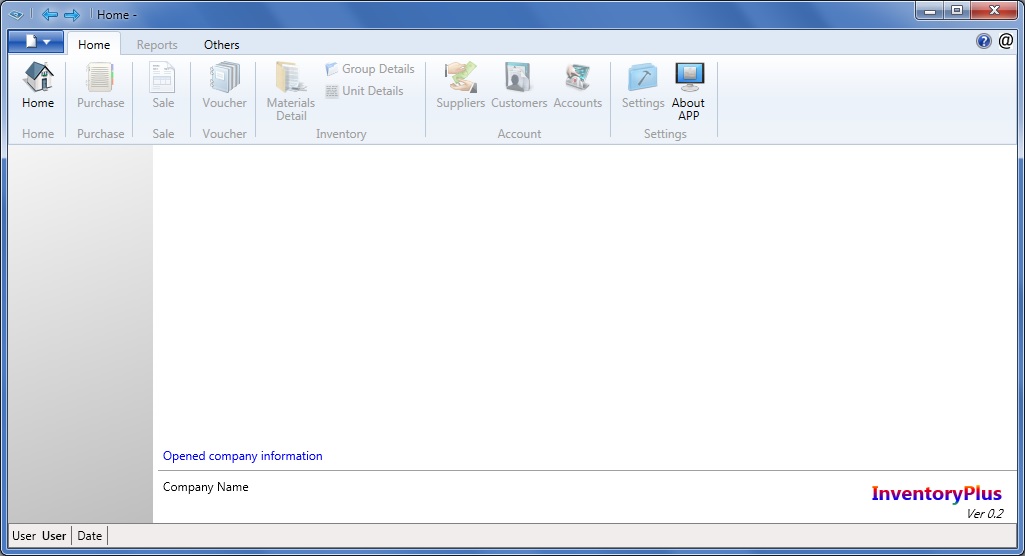
Task: Click the User entry in status bar
Action: click(39, 536)
